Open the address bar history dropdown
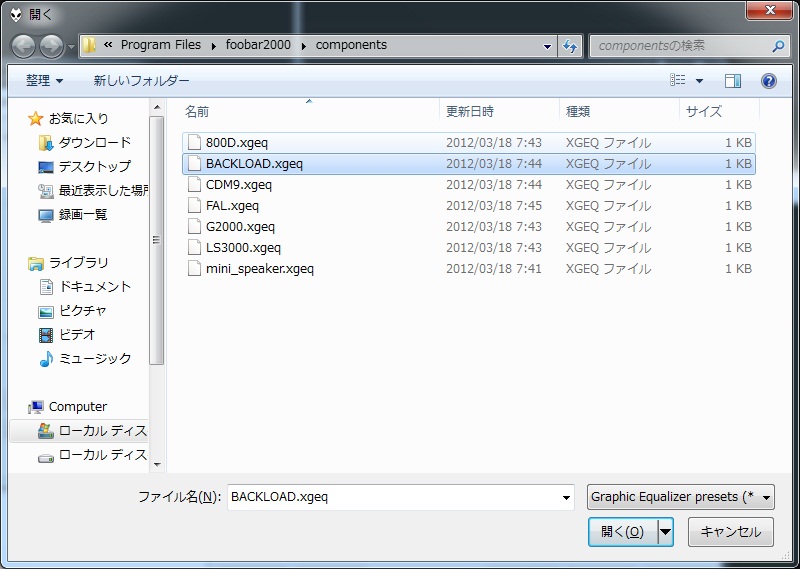This screenshot has width=800, height=569. click(547, 46)
